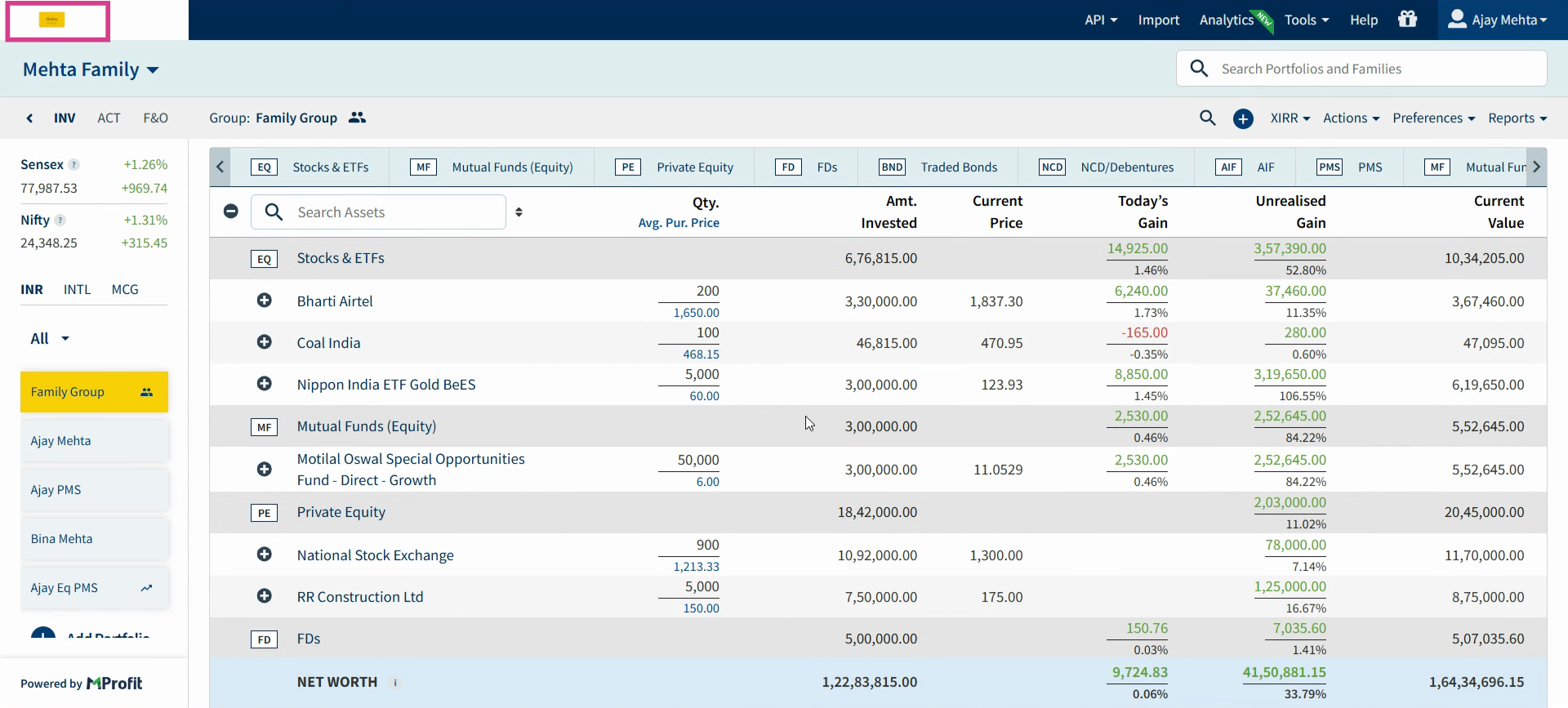Switch to the F&O tab
Image resolution: width=1568 pixels, height=708 pixels.
pyautogui.click(x=155, y=118)
